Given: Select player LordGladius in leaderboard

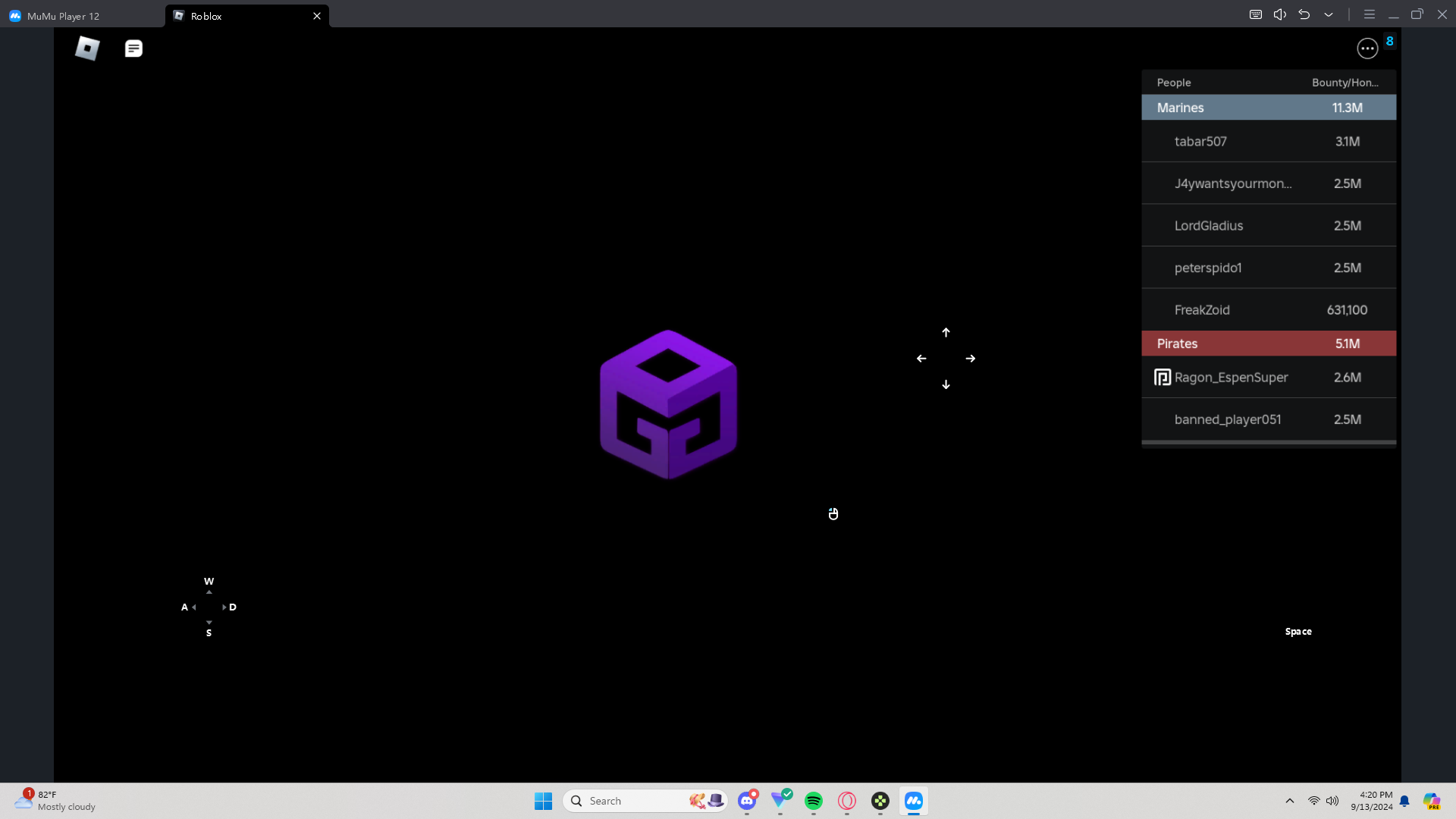Looking at the screenshot, I should [x=1269, y=226].
